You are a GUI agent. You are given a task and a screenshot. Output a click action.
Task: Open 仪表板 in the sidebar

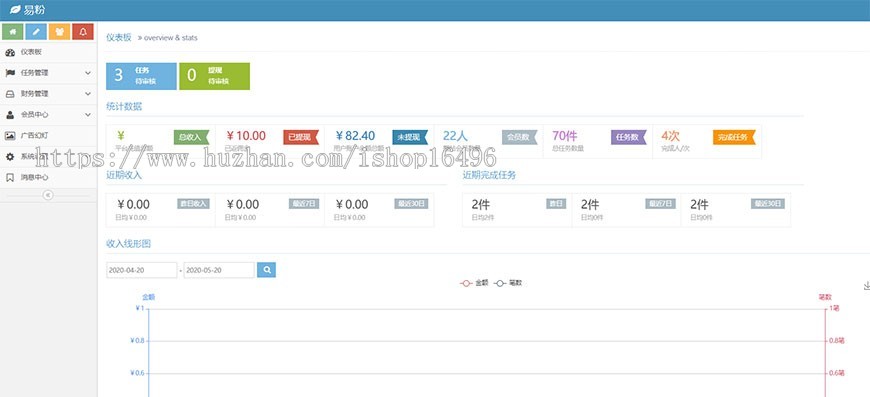point(48,52)
